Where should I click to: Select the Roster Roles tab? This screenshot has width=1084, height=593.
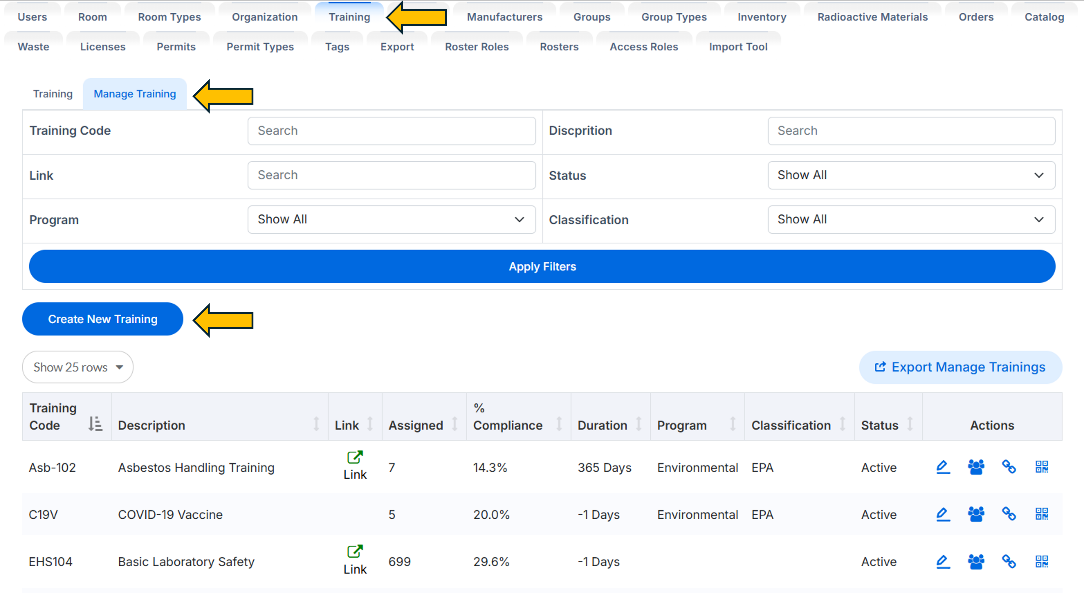(x=477, y=47)
